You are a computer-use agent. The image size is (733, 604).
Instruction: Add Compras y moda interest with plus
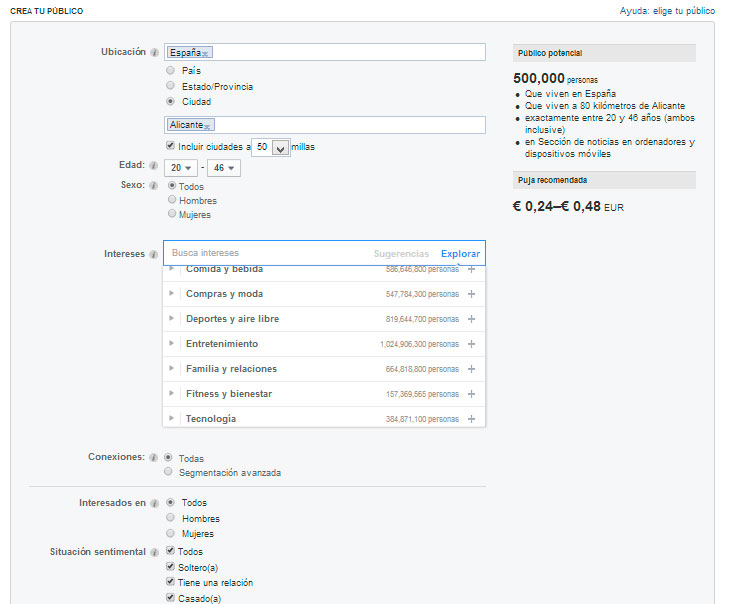click(472, 294)
